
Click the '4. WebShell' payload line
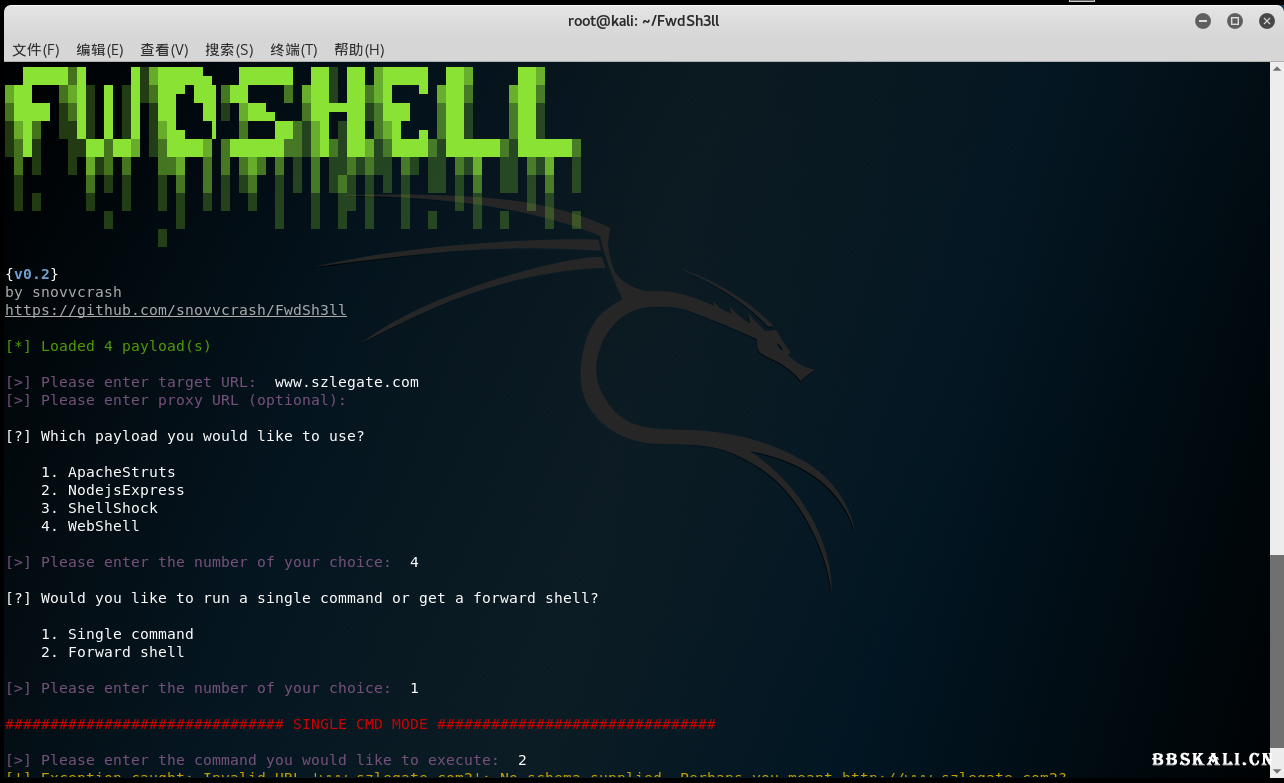coord(90,526)
